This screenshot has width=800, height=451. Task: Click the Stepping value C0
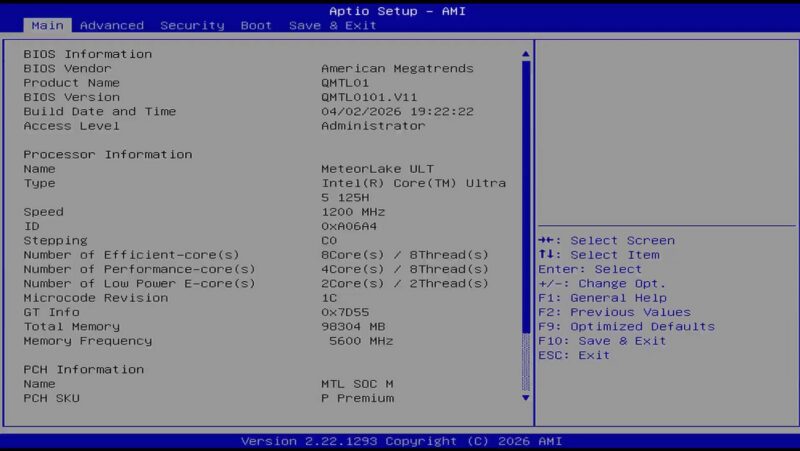(329, 240)
